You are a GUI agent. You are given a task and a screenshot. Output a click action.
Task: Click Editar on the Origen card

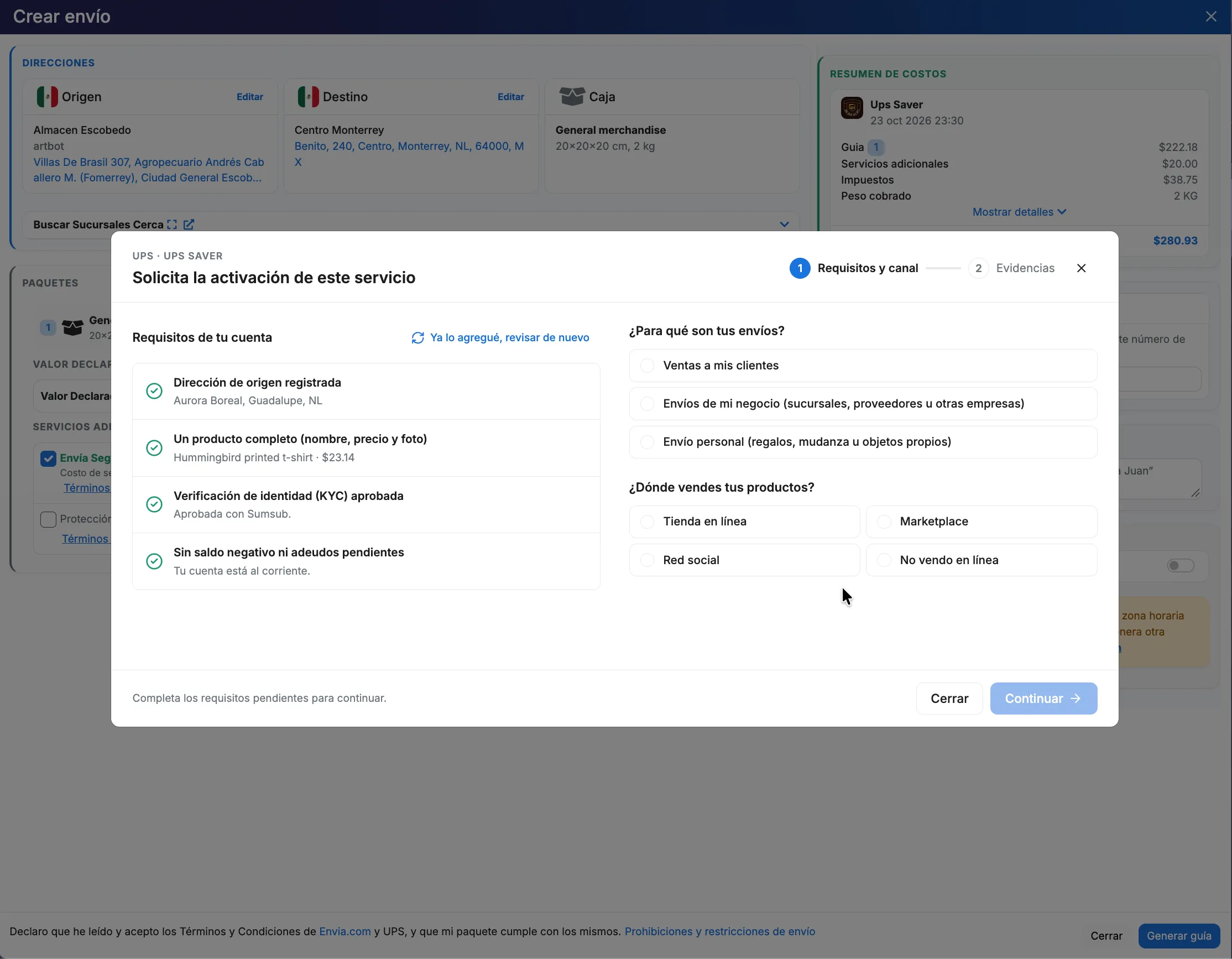[x=249, y=97]
